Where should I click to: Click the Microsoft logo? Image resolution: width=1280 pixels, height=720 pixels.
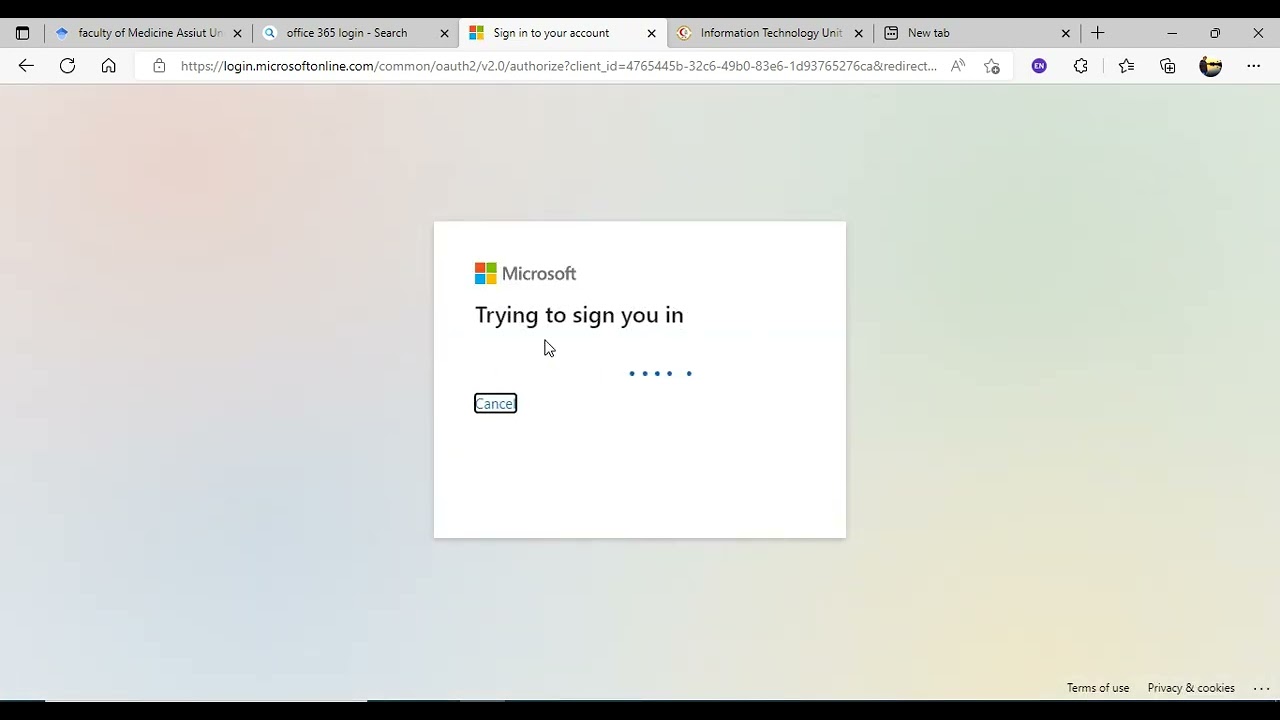tap(525, 273)
